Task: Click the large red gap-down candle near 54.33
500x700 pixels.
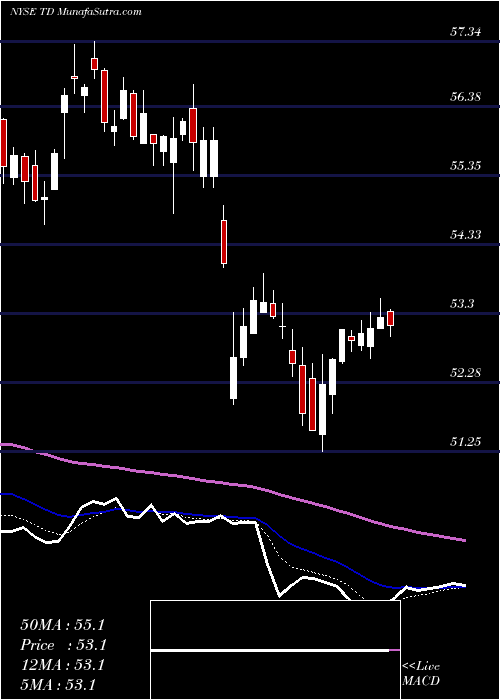Action: [224, 242]
